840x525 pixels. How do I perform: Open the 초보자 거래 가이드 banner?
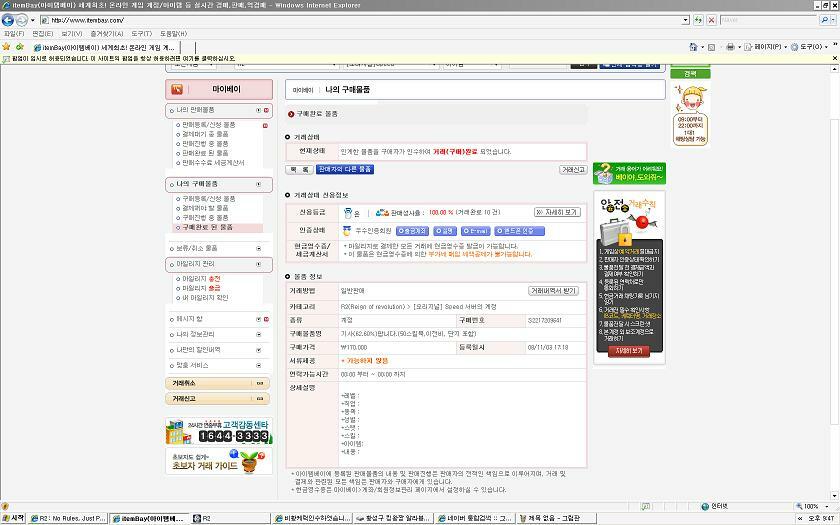[219, 461]
